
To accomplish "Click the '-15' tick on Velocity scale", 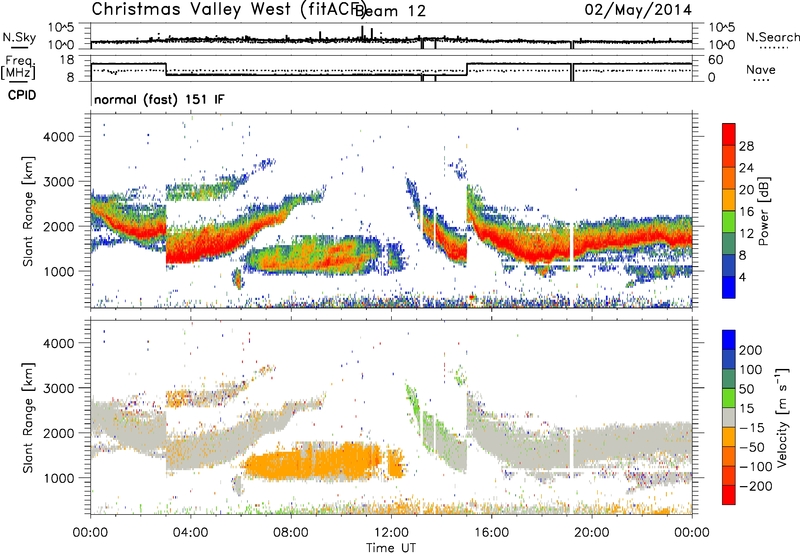I will click(752, 428).
